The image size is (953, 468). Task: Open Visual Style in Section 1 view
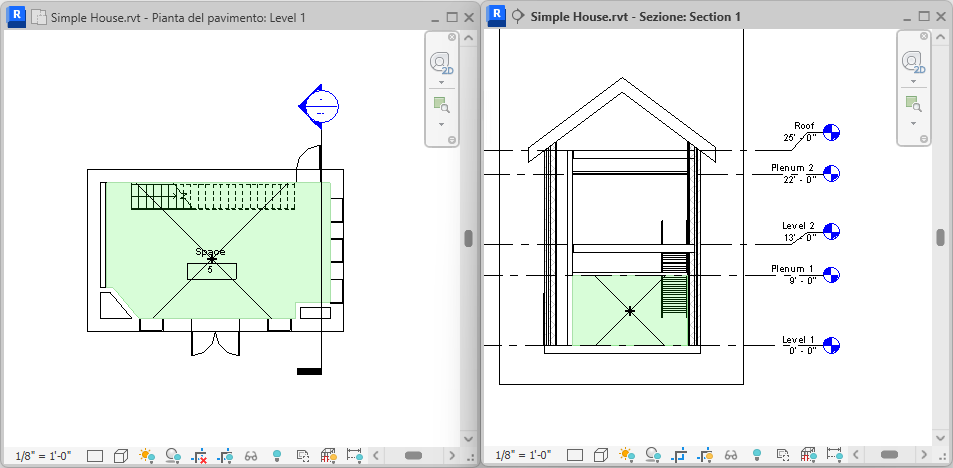click(x=602, y=455)
